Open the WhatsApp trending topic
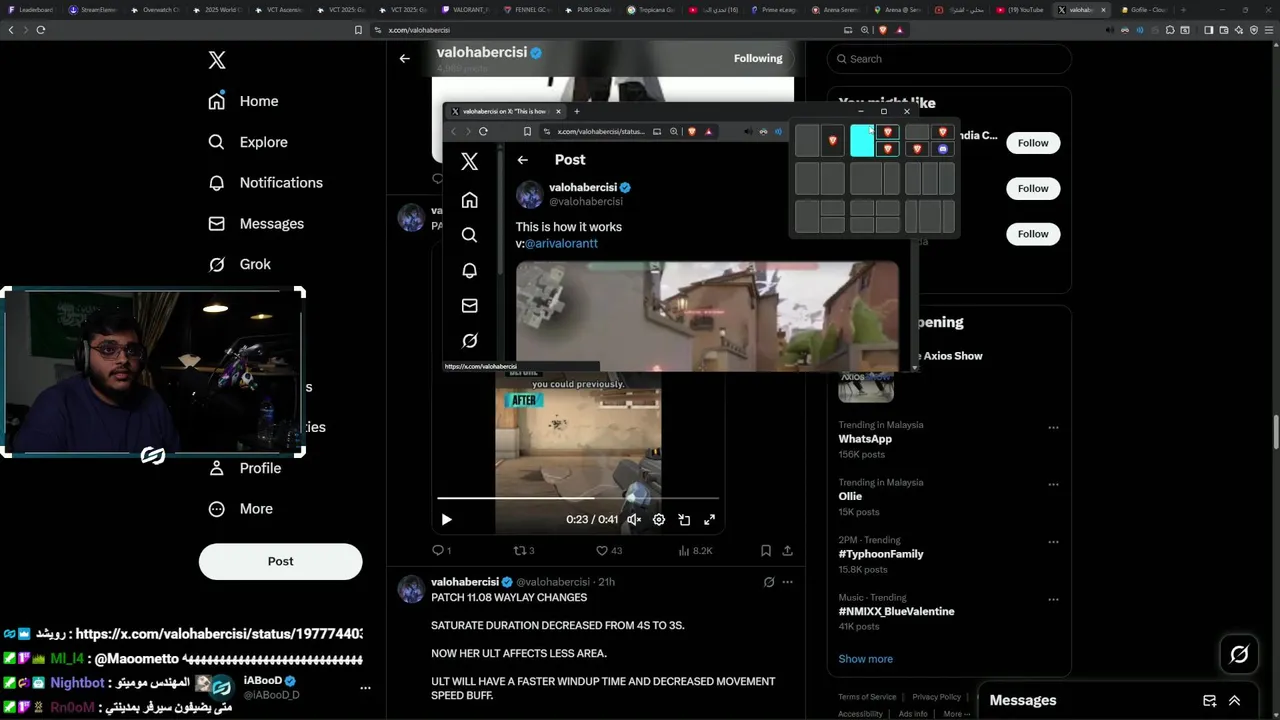The height and width of the screenshot is (720, 1280). (865, 439)
